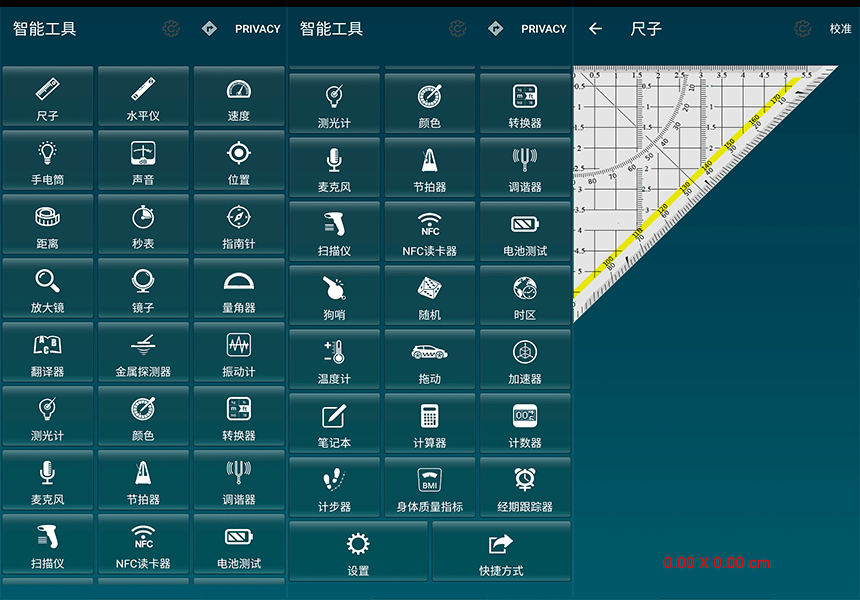
Task: Start the 秒表 stopwatch tool
Action: pos(143,225)
